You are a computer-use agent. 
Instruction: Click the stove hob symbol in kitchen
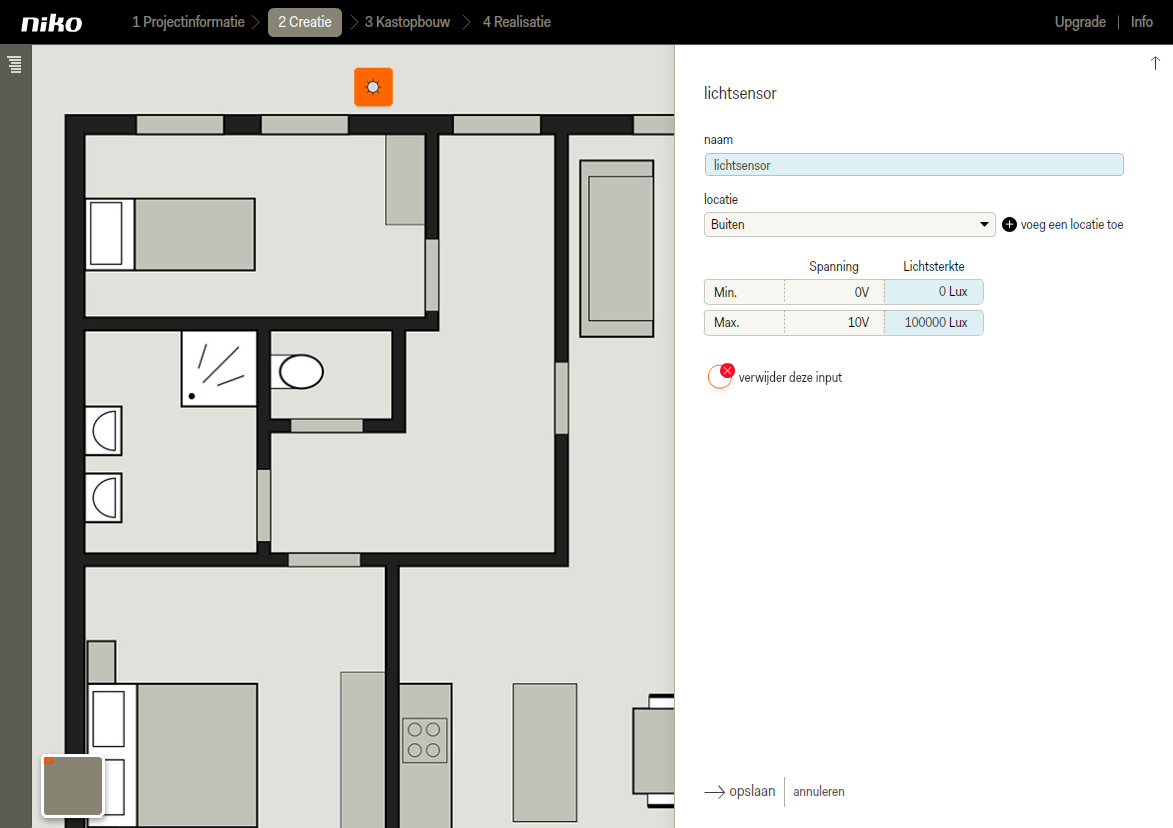coord(424,740)
